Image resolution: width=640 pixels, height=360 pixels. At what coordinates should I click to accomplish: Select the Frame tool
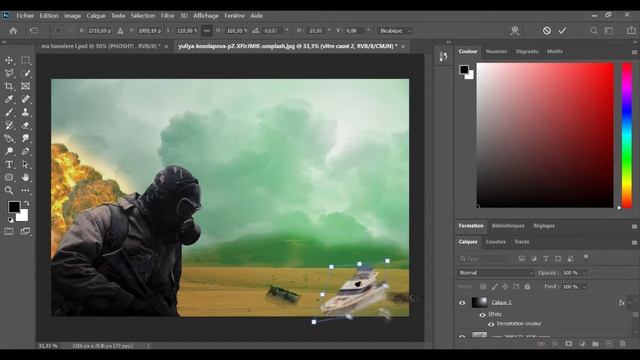(x=25, y=86)
